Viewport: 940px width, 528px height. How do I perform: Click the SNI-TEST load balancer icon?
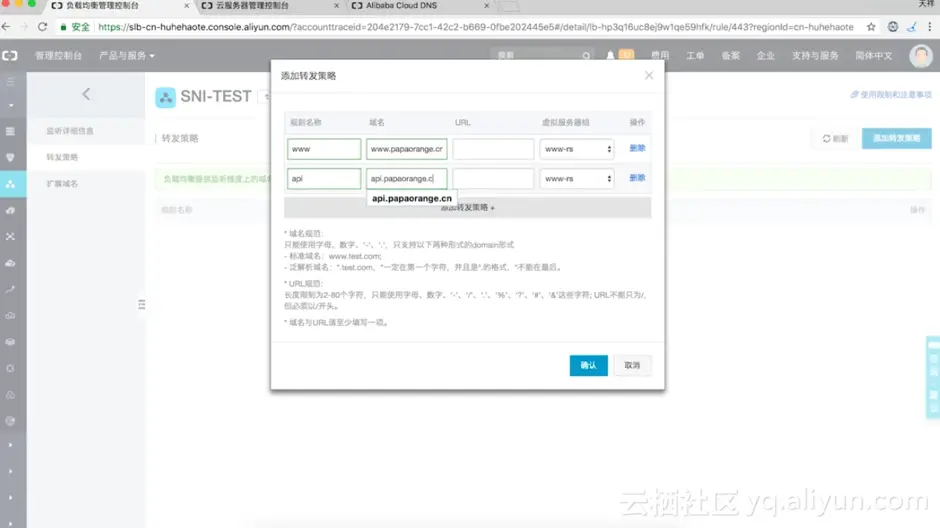pos(165,97)
